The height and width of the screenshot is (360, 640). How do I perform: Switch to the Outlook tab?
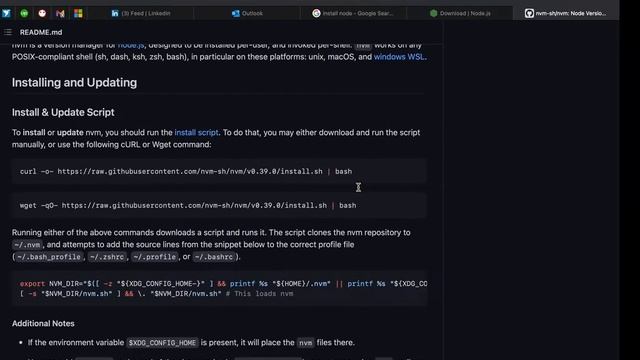[247, 13]
